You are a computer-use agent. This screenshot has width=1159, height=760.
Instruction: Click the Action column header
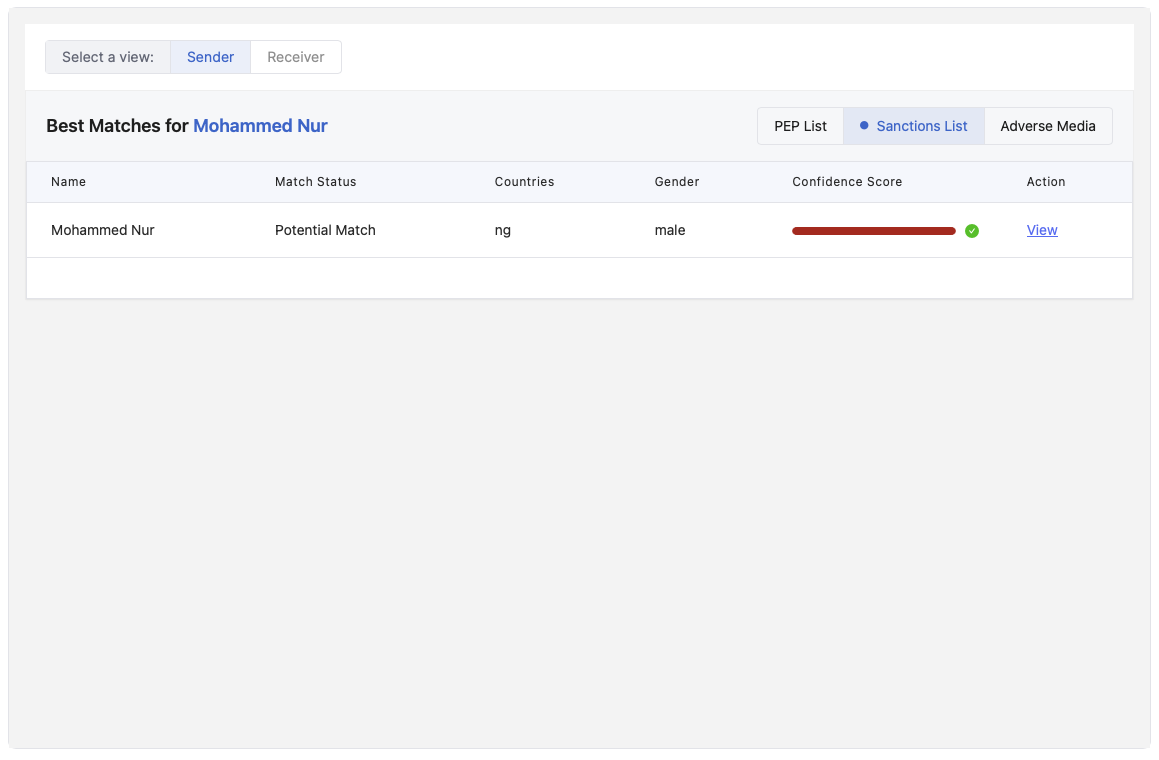point(1045,182)
